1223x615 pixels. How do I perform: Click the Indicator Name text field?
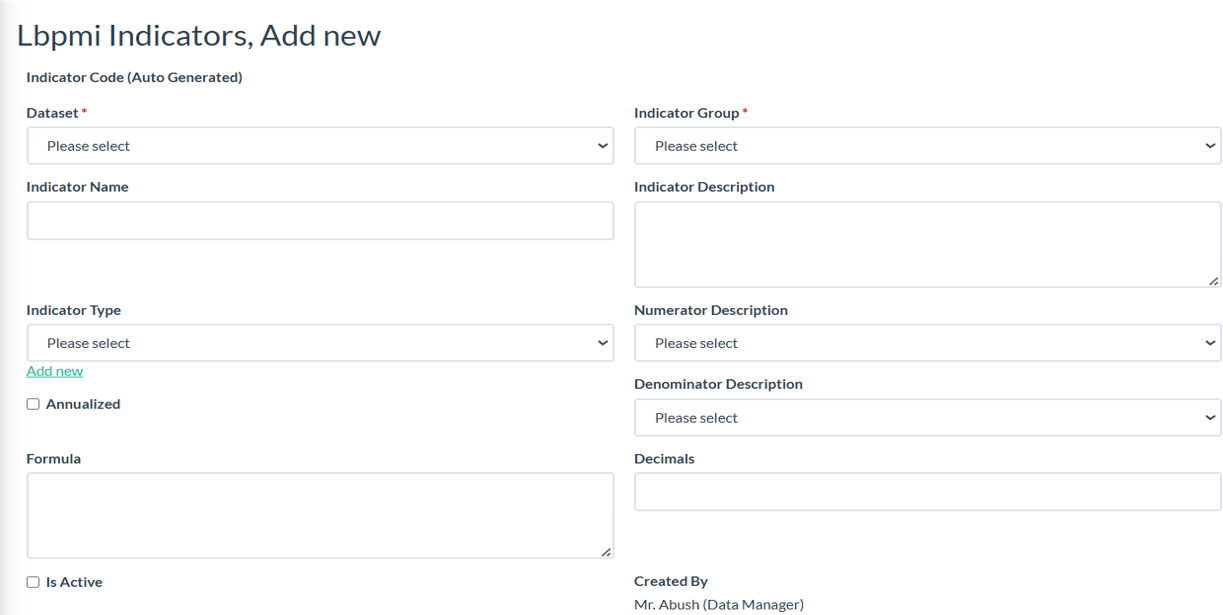[319, 221]
